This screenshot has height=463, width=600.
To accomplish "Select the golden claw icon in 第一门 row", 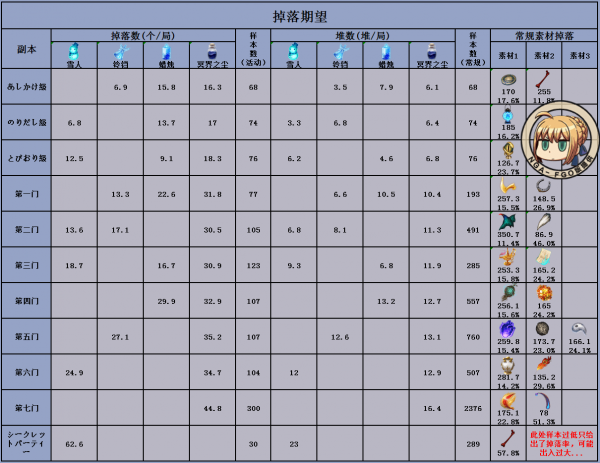I will [508, 186].
